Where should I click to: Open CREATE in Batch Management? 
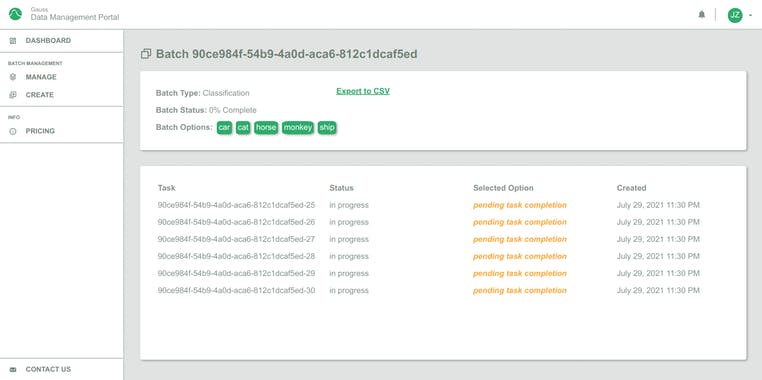pyautogui.click(x=39, y=95)
